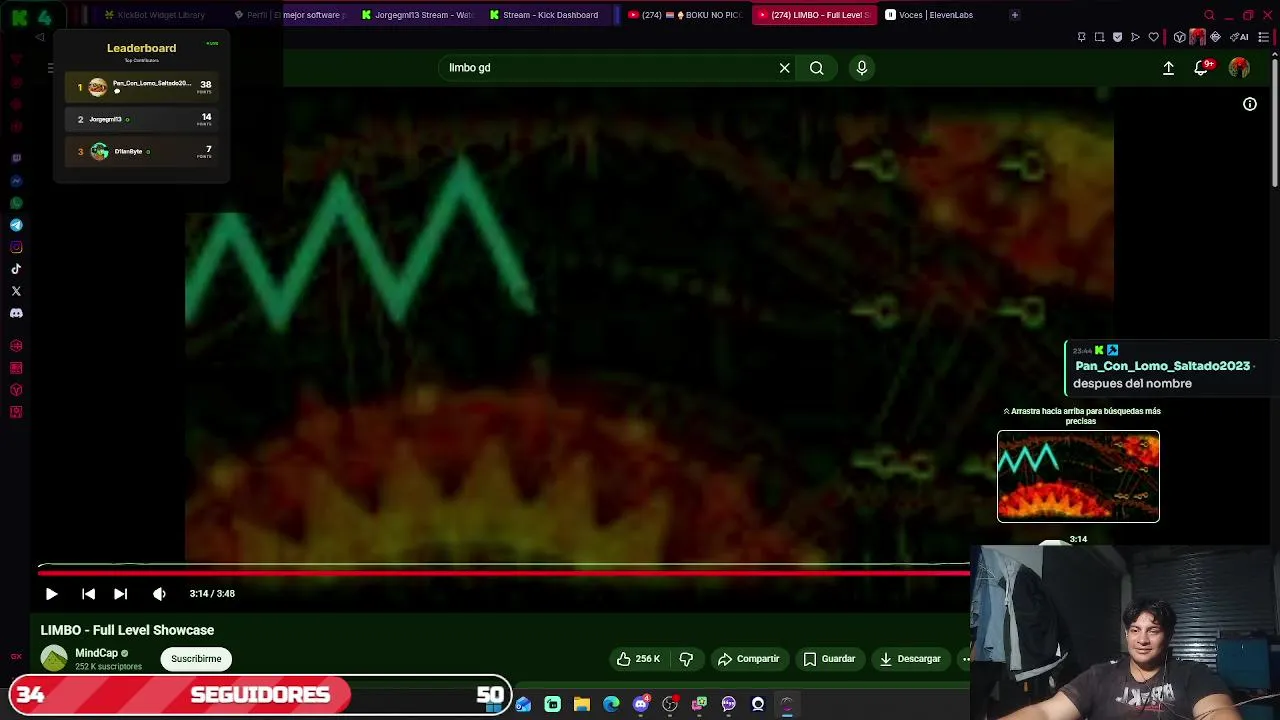The width and height of the screenshot is (1280, 720).
Task: Clear the YouTube search box with X
Action: [x=785, y=68]
